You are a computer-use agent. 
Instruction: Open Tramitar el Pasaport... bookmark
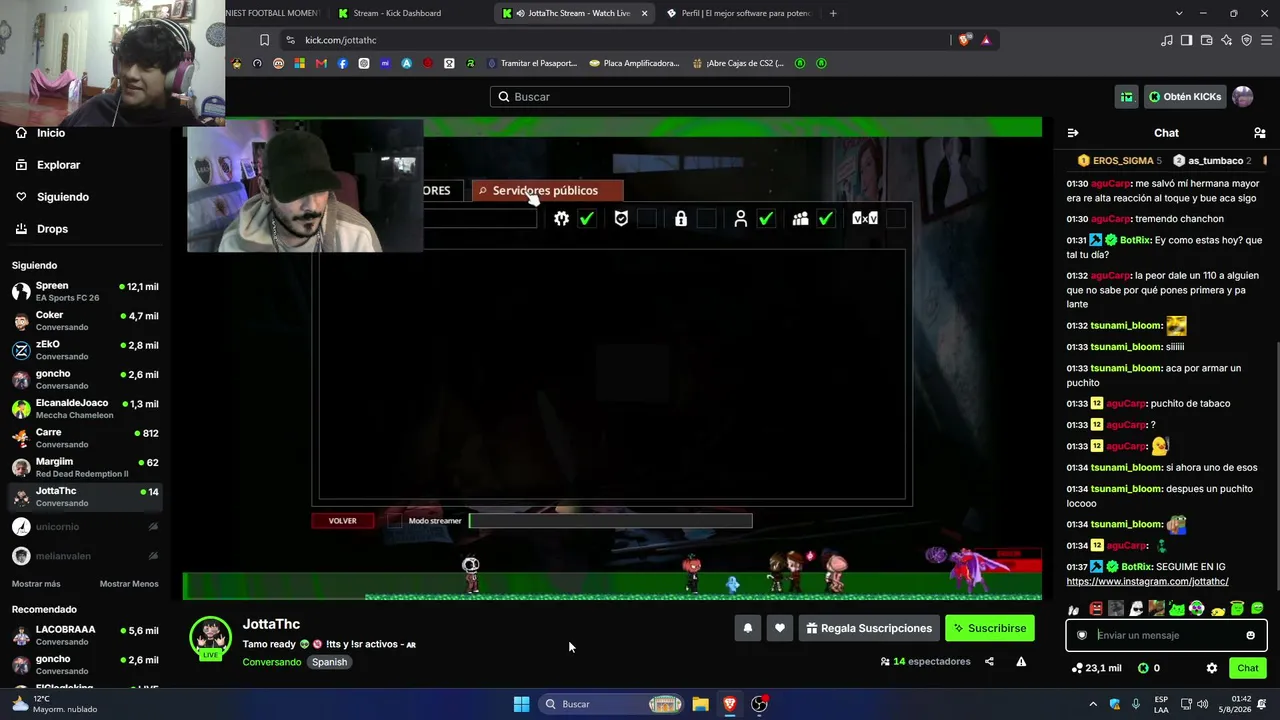pos(533,63)
